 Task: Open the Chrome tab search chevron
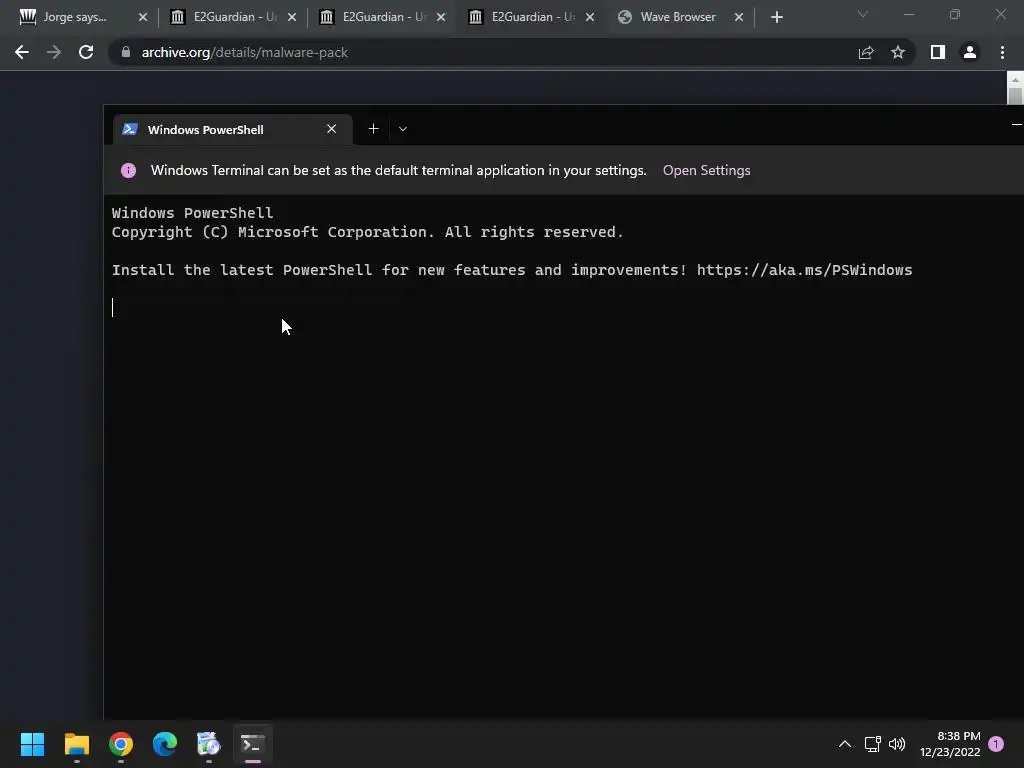coord(863,14)
